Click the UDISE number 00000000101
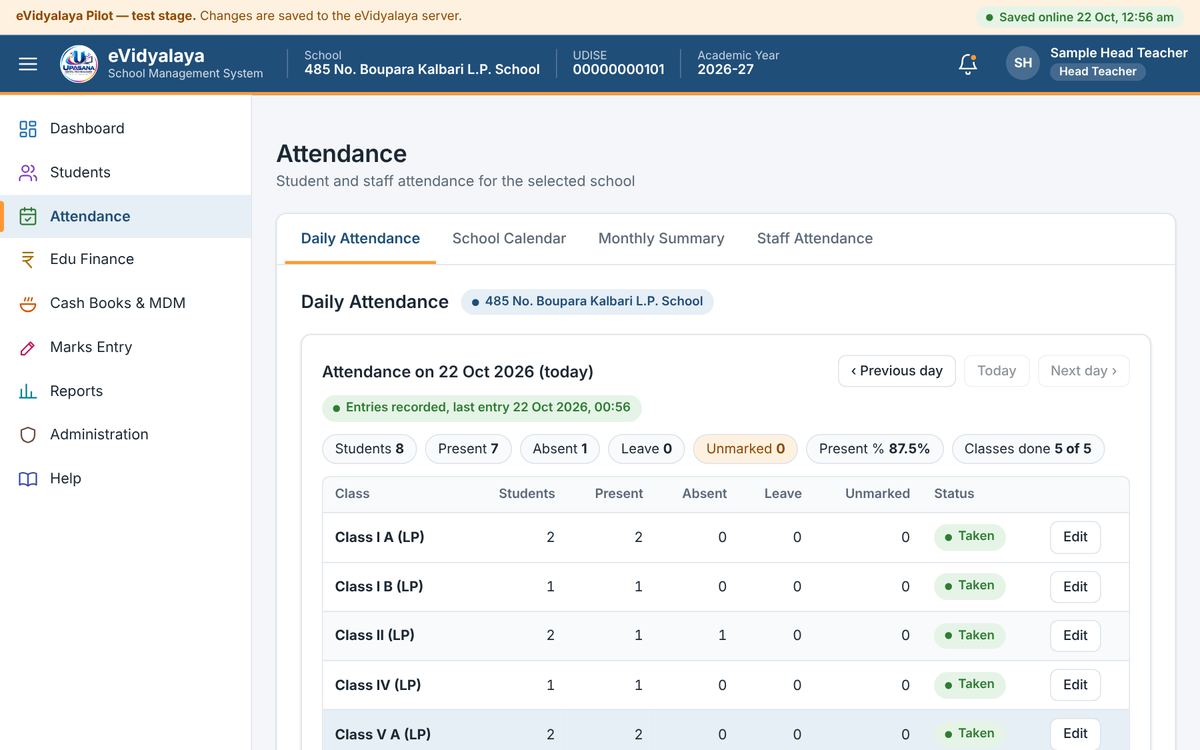The width and height of the screenshot is (1200, 750). click(x=618, y=70)
